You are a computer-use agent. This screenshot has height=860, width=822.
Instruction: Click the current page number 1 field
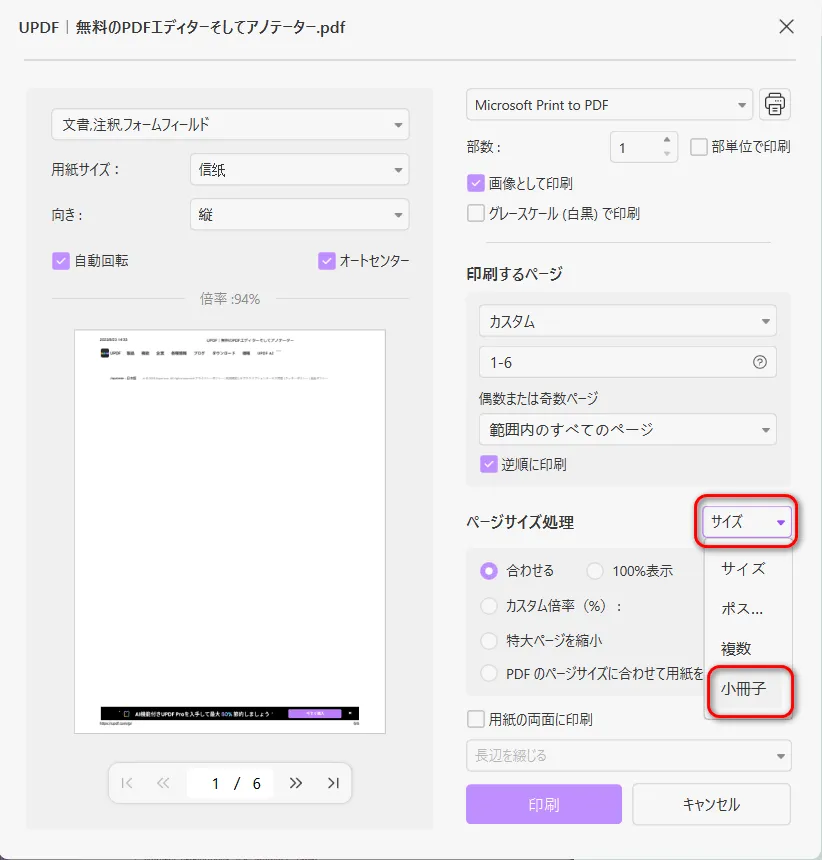tap(216, 783)
